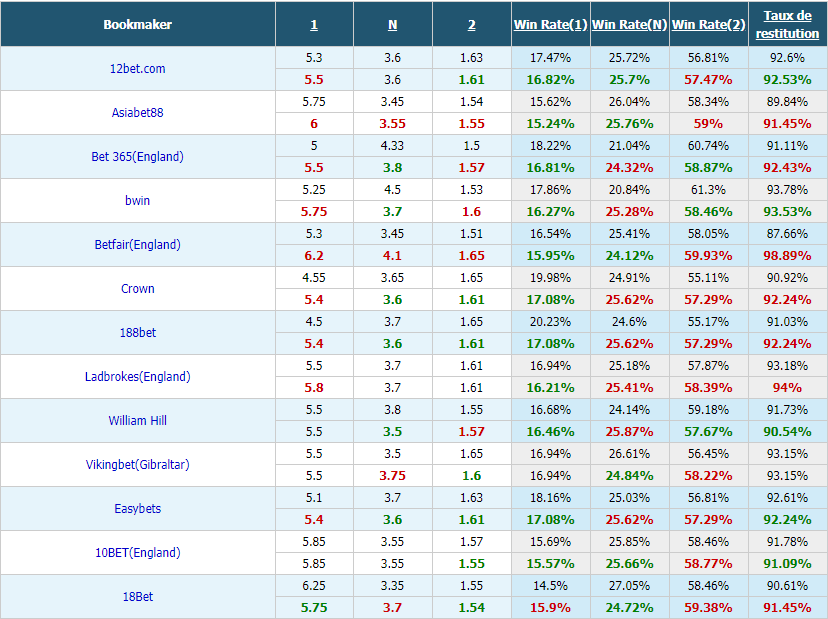Open the 12bet.com bookmaker link
Screen dimensions: 828x619
(x=137, y=69)
